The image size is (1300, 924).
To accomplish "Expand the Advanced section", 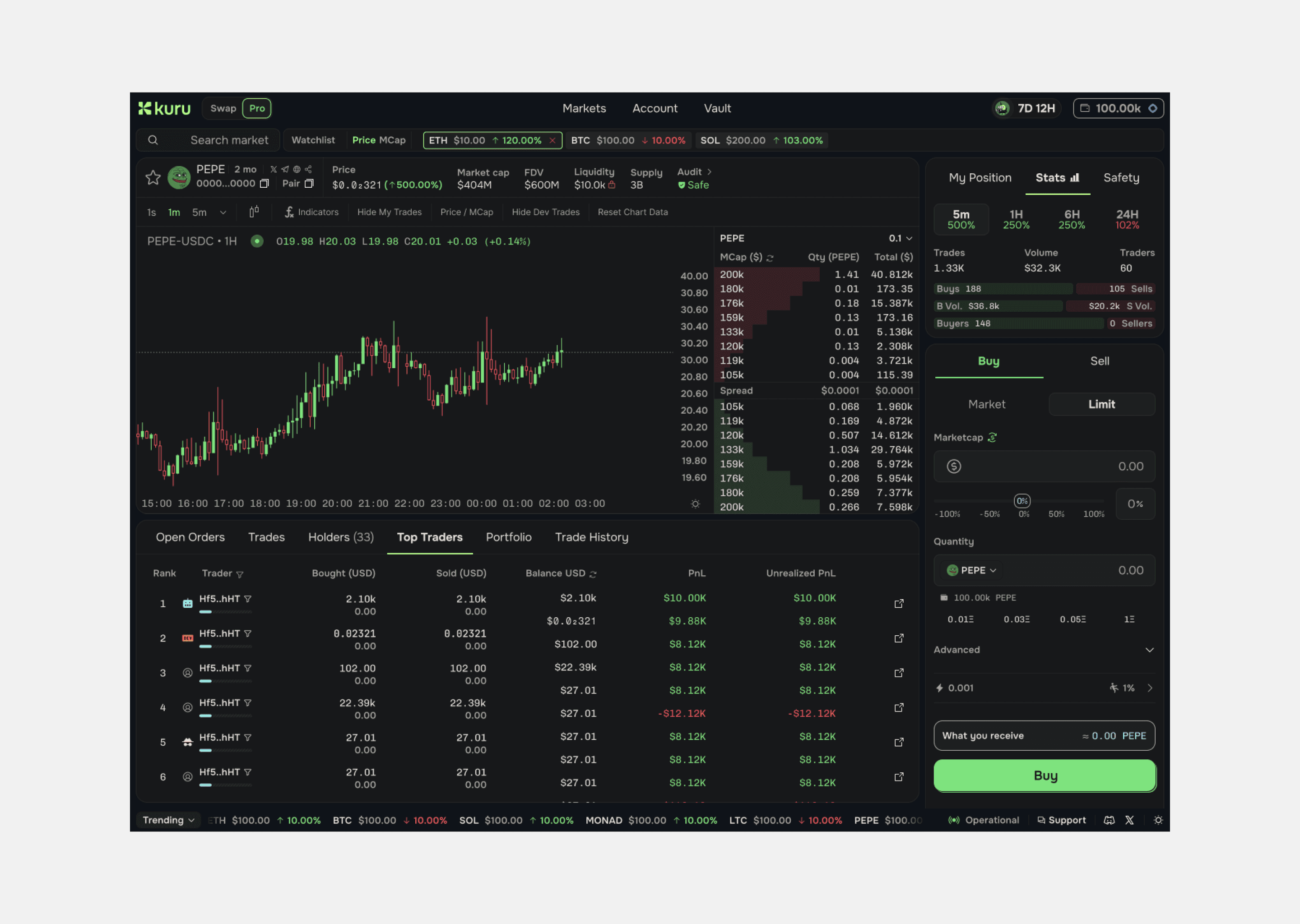I will (1045, 650).
